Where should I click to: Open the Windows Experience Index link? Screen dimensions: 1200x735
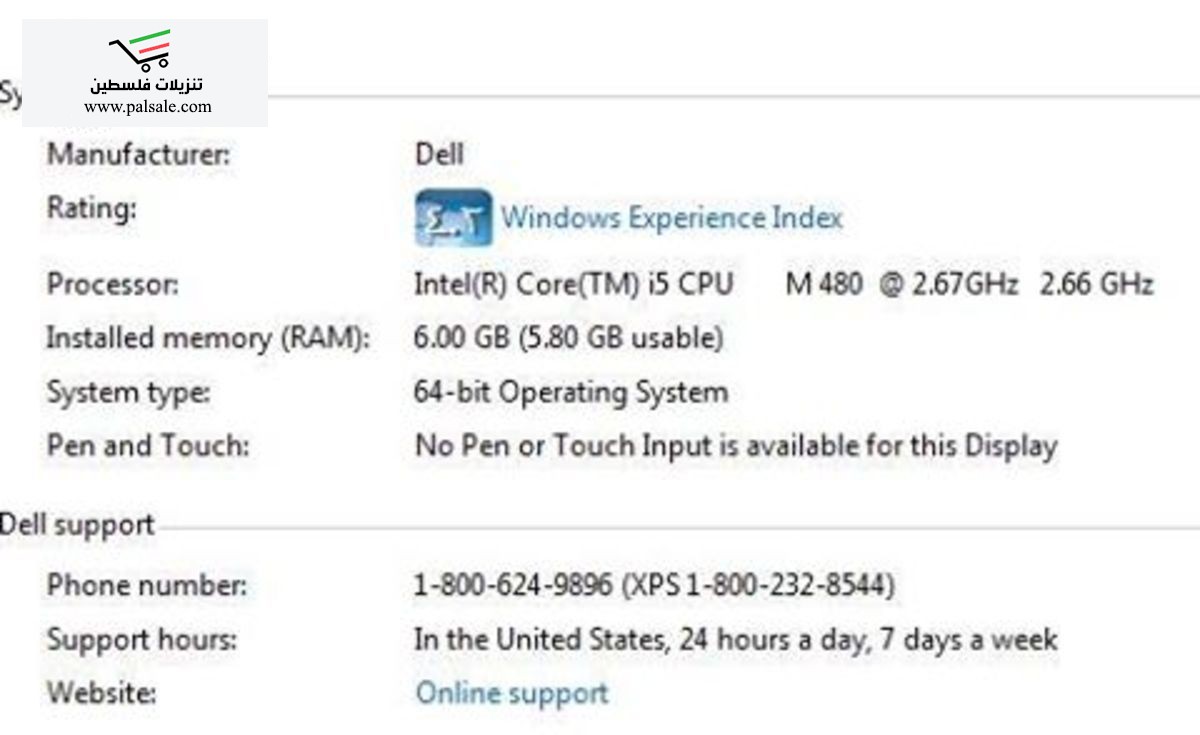(x=672, y=217)
